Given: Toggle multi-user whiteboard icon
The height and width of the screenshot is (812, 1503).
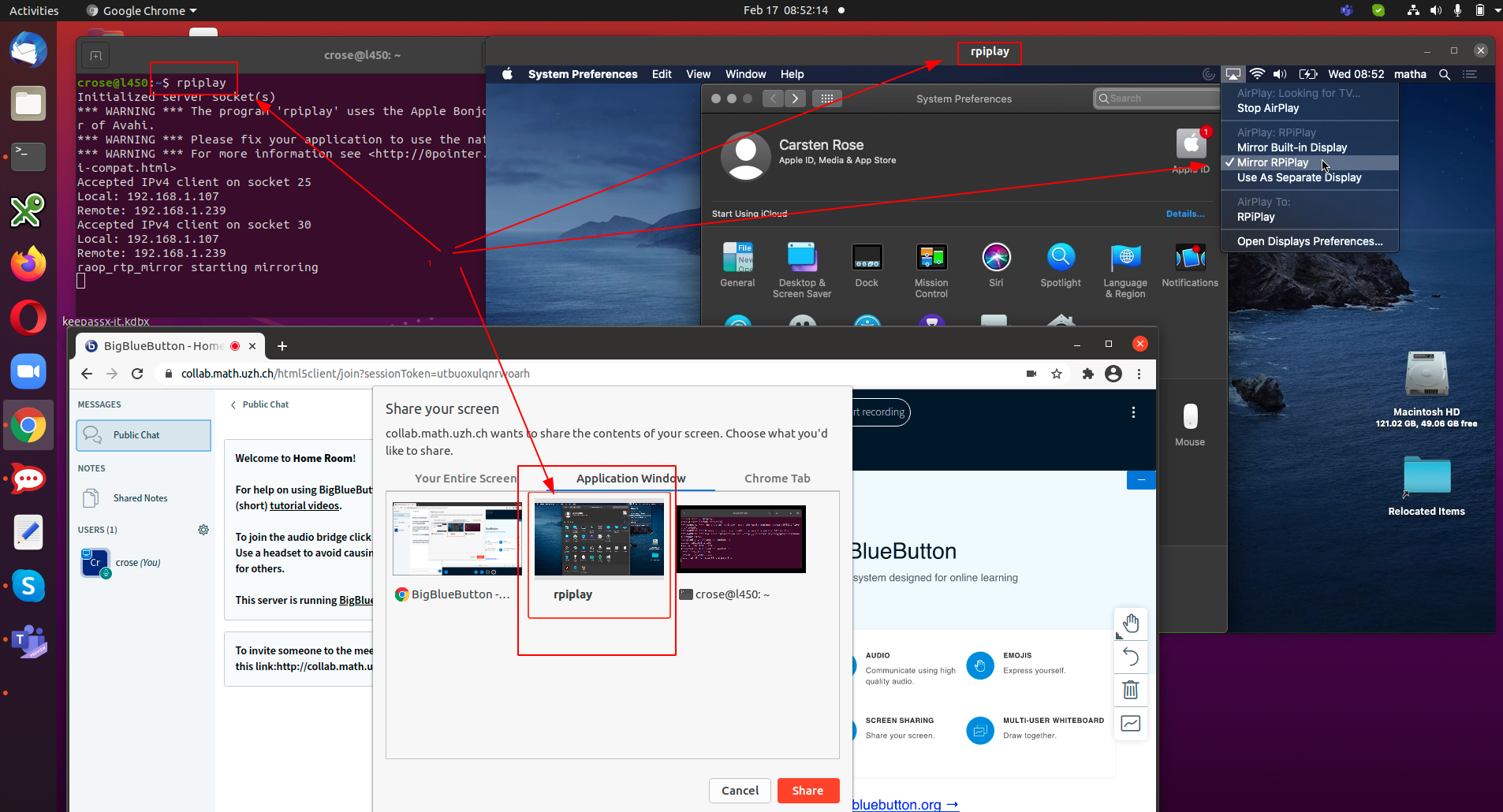Looking at the screenshot, I should (1131, 723).
